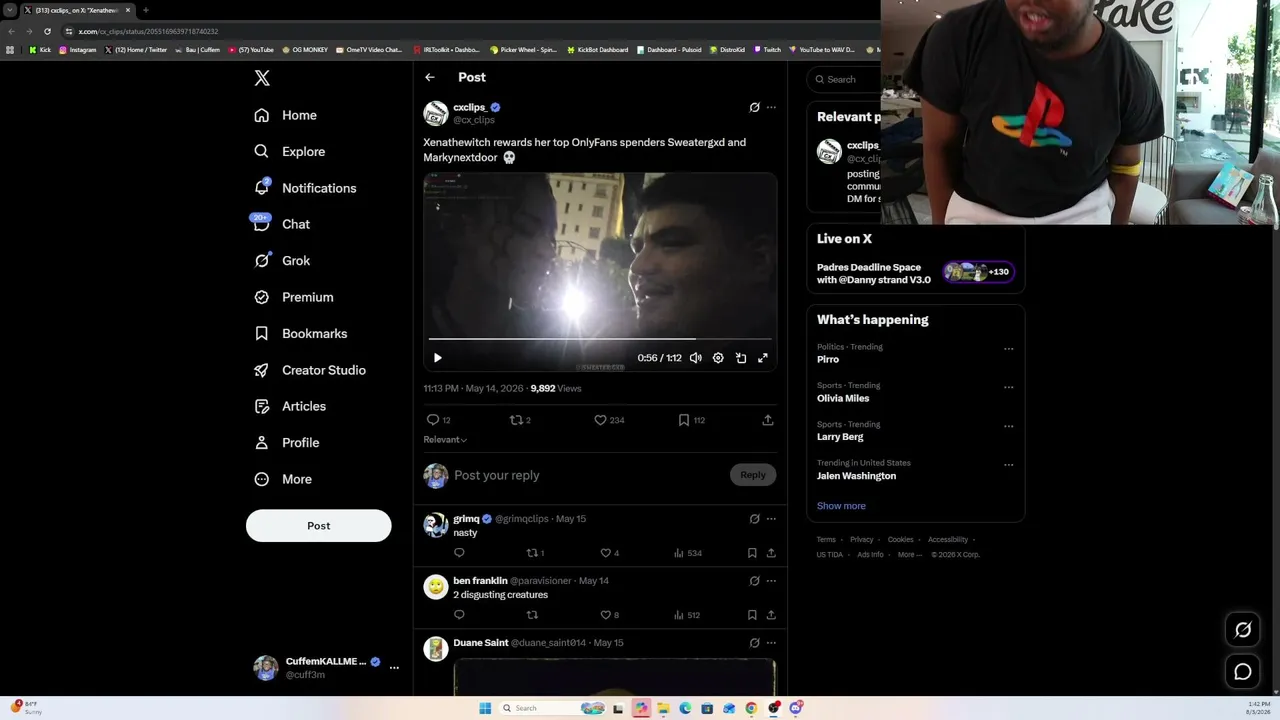Click the X Search box

pyautogui.click(x=845, y=79)
